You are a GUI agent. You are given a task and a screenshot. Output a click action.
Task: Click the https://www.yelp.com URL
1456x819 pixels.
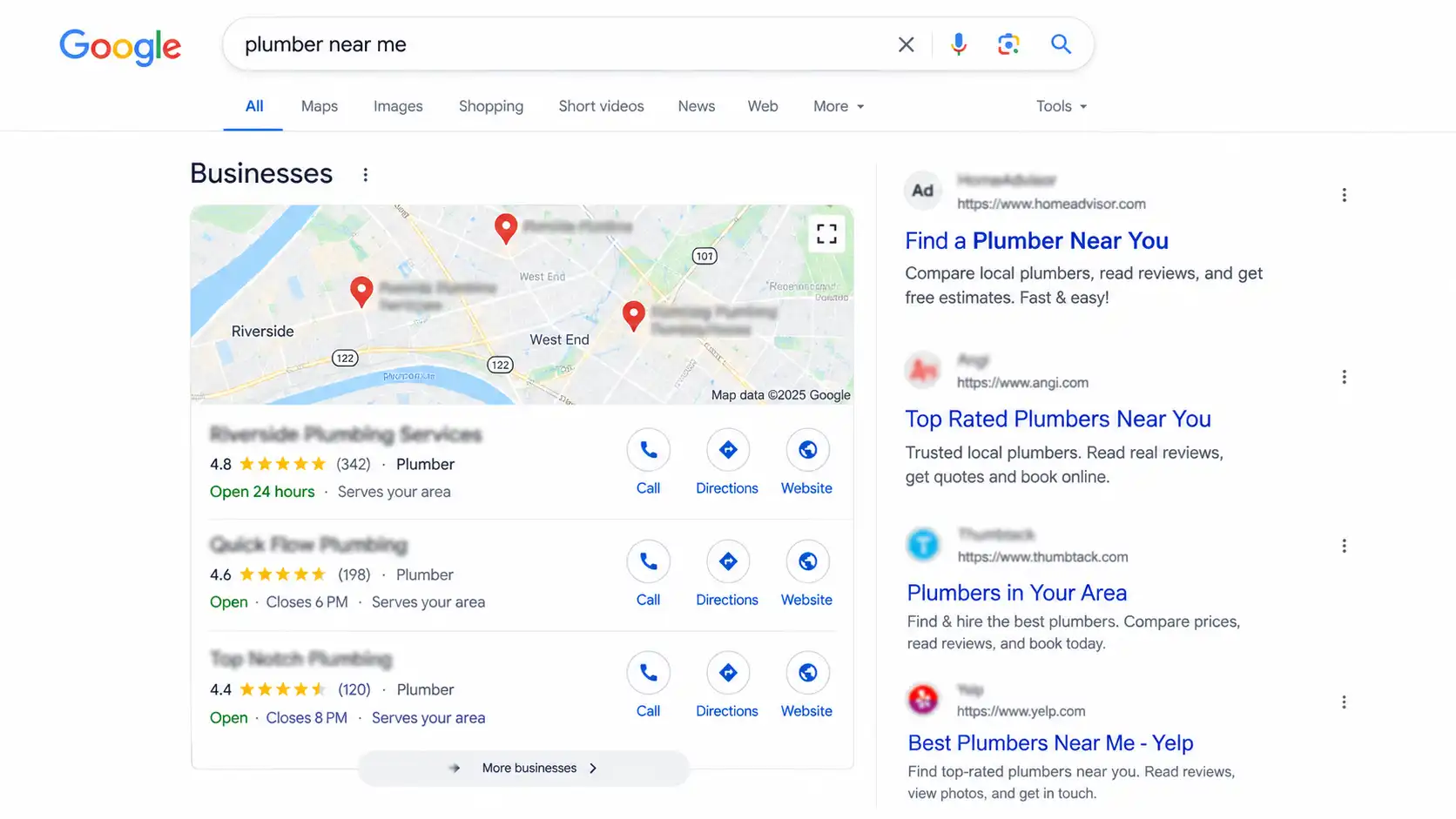tap(1021, 711)
